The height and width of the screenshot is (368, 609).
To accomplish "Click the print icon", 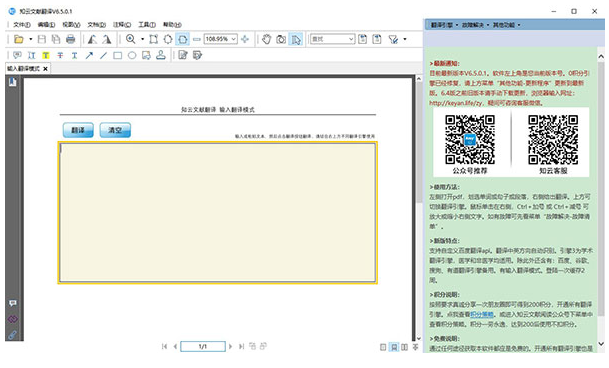I will [70, 39].
